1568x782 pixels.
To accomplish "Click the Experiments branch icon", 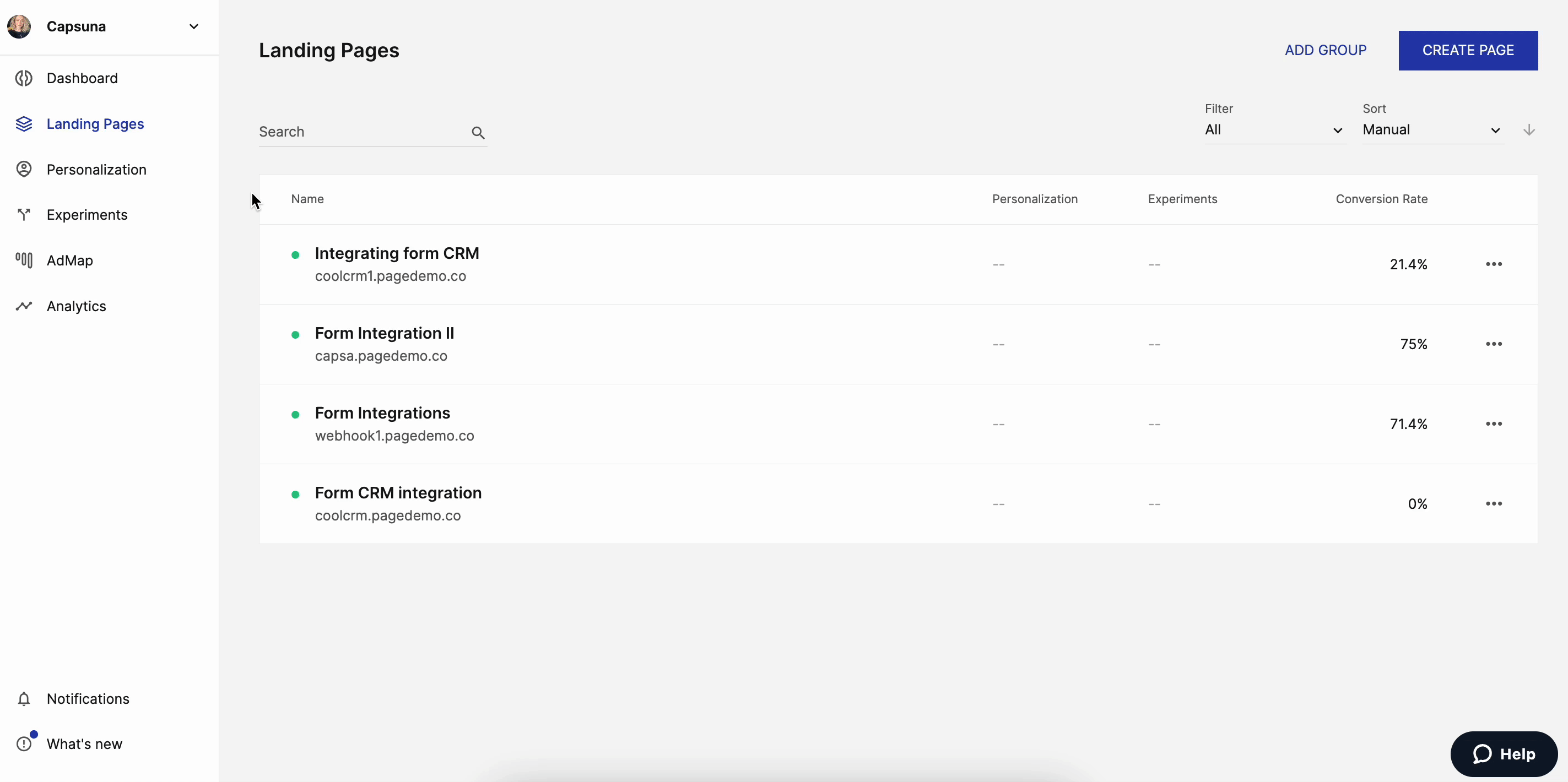I will (24, 214).
